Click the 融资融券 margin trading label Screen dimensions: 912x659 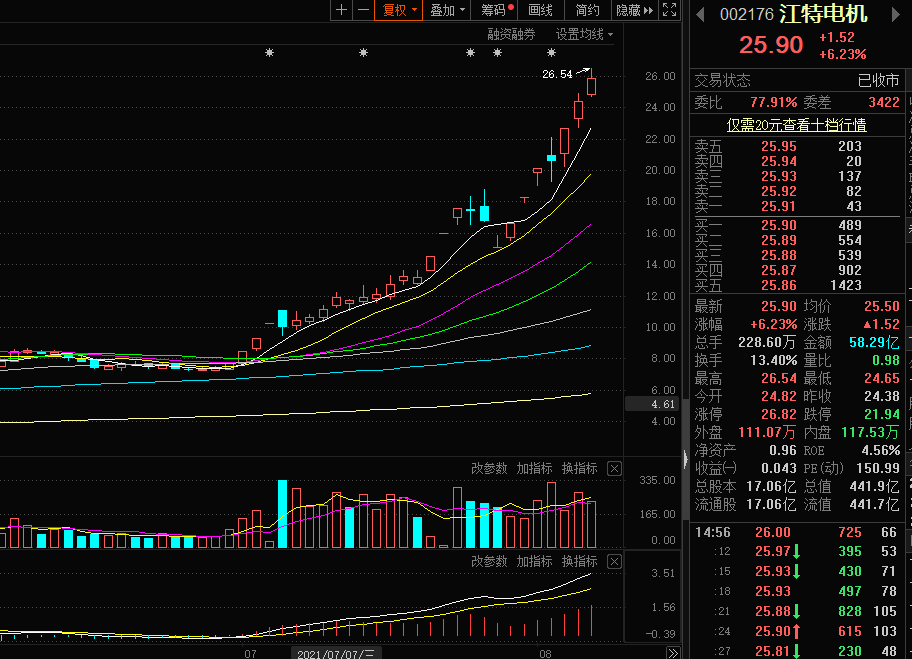point(511,34)
